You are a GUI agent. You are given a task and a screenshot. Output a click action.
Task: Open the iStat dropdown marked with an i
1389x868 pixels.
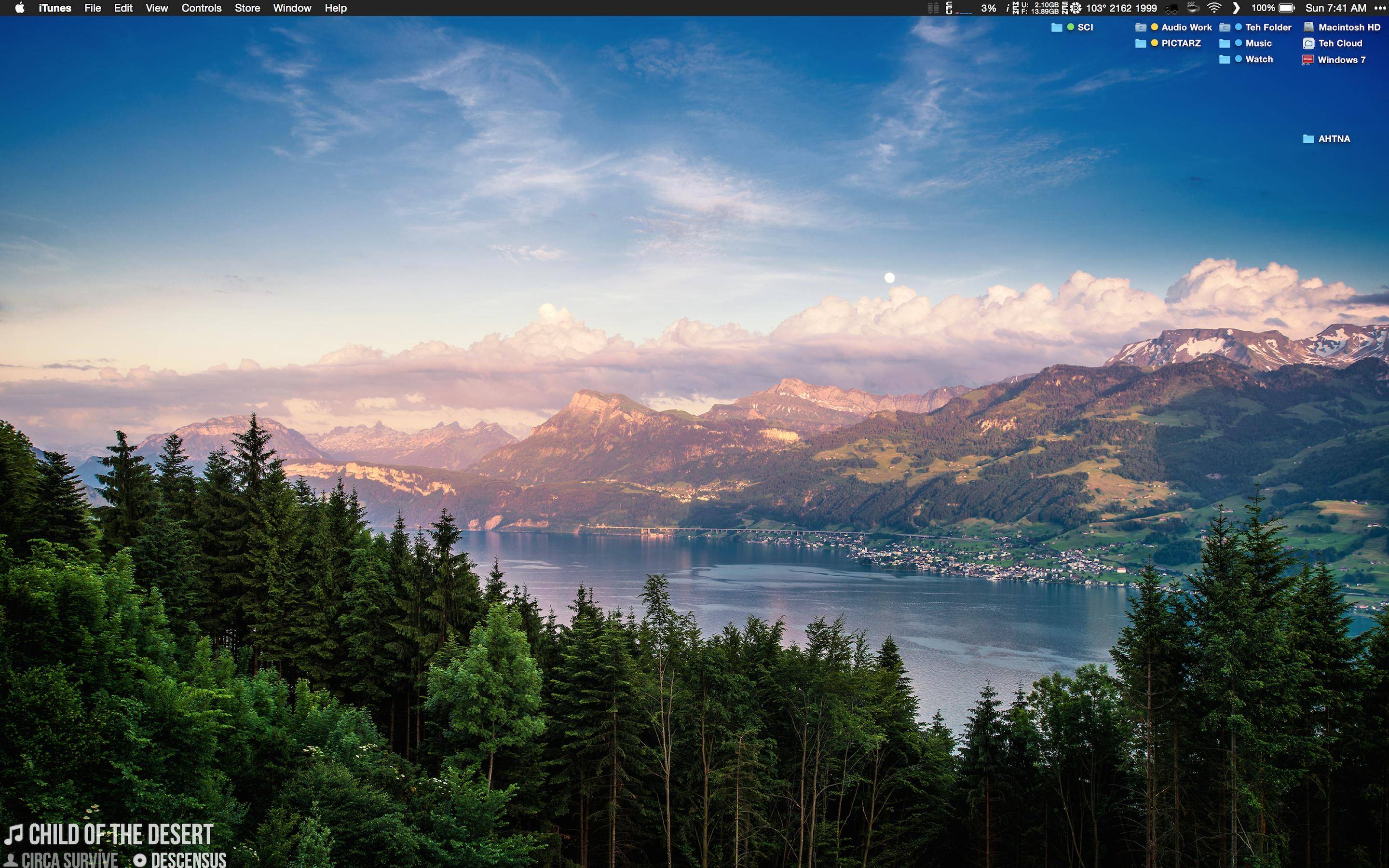(1008, 8)
